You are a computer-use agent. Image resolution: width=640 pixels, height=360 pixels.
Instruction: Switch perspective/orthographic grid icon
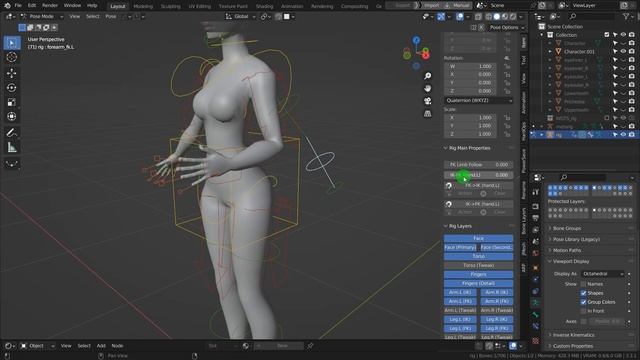tap(427, 113)
